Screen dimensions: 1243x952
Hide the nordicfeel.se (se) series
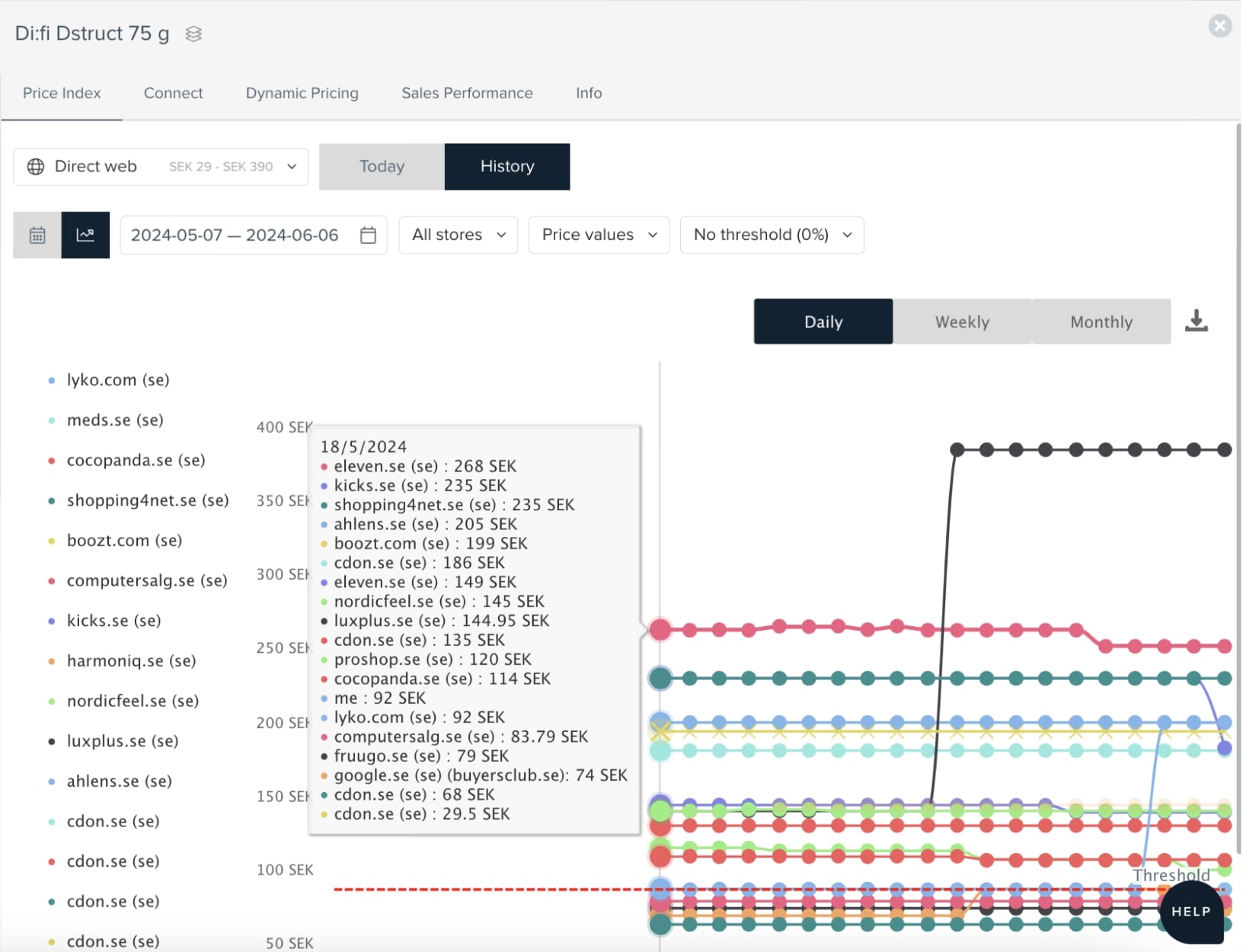133,701
